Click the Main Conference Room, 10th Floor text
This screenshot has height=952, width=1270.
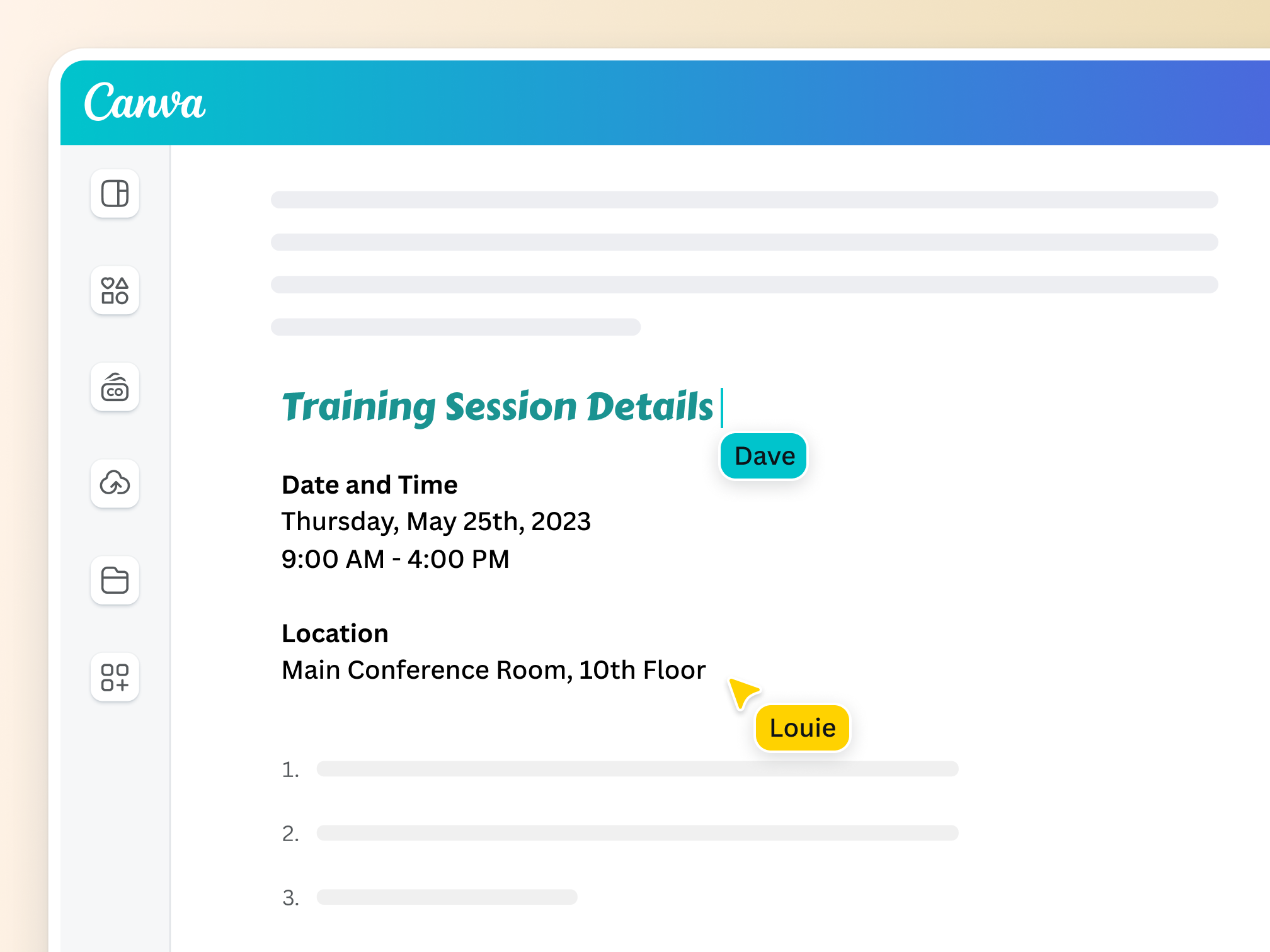point(493,671)
